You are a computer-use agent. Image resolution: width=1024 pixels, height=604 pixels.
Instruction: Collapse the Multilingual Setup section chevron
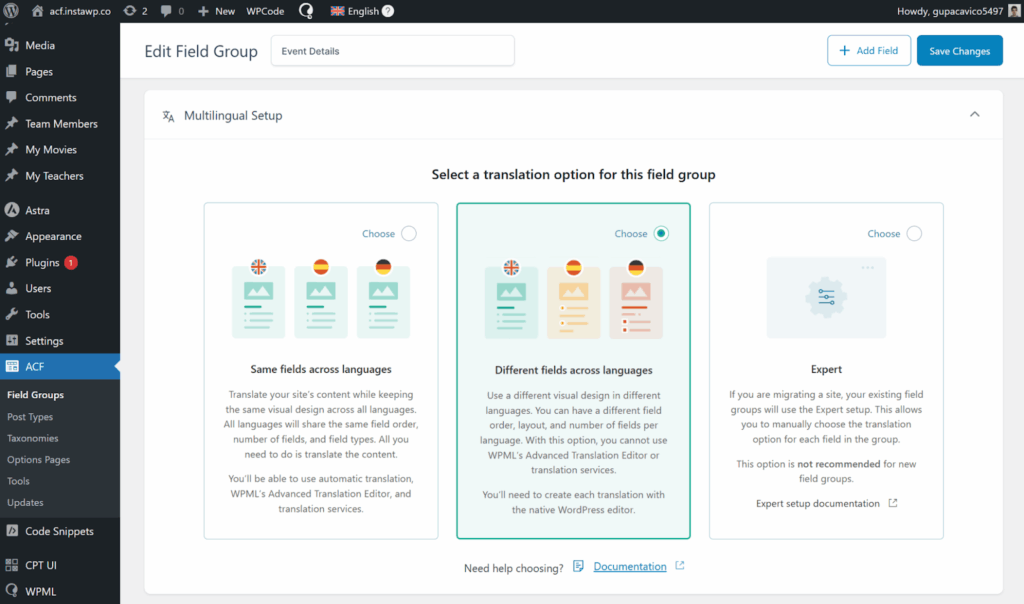pyautogui.click(x=974, y=114)
